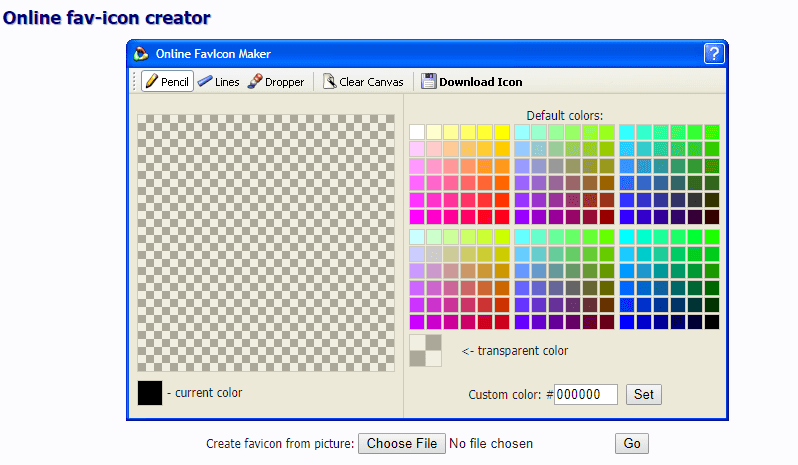Click Download Icon floppy disk button

pyautogui.click(x=472, y=81)
